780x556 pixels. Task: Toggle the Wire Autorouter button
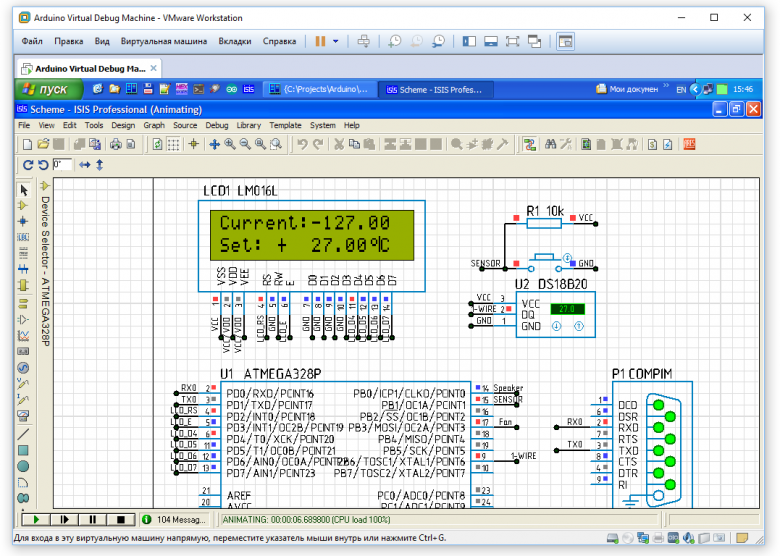click(529, 144)
